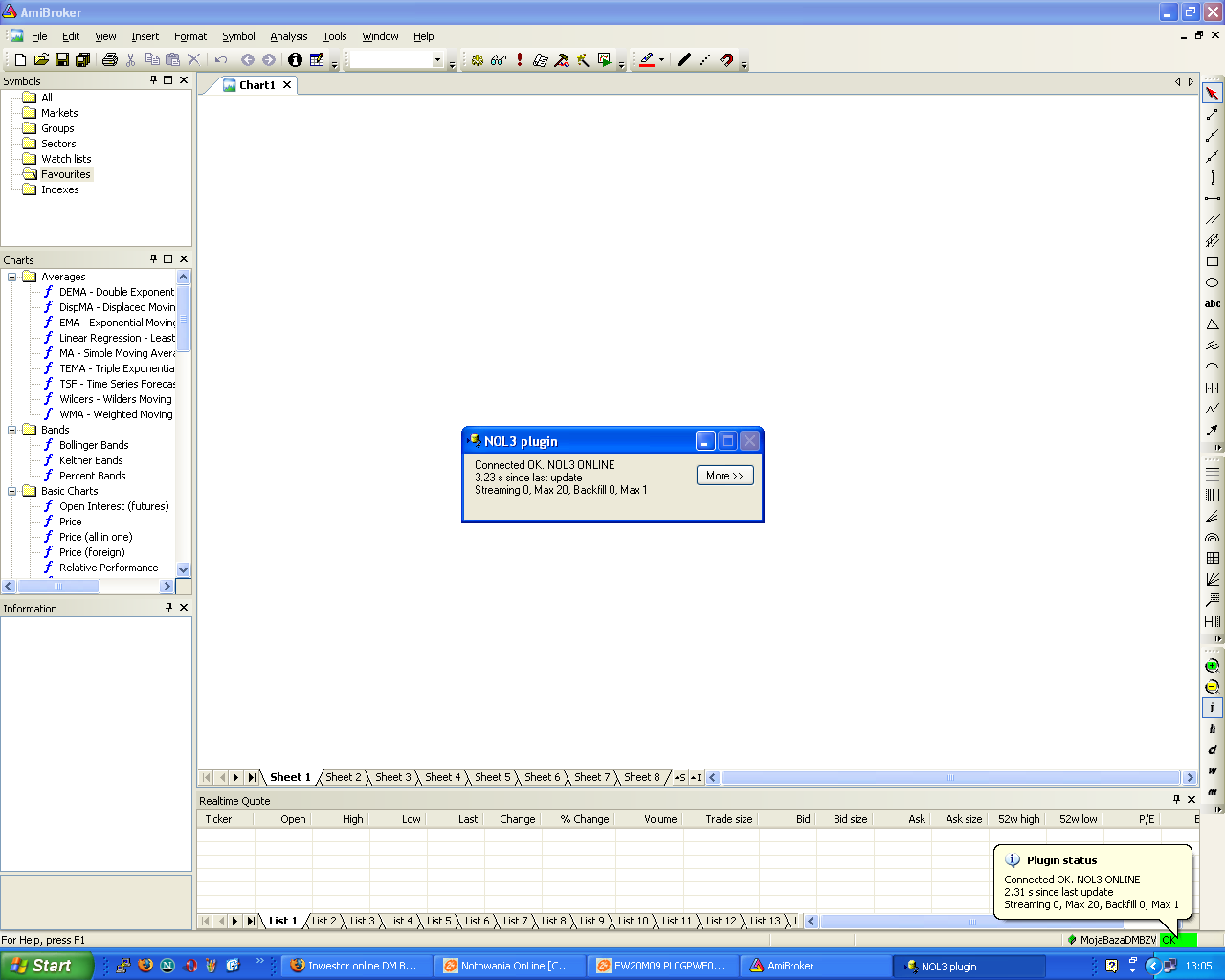1225x980 pixels.
Task: Open the line color dropdown arrow
Action: pyautogui.click(x=661, y=59)
